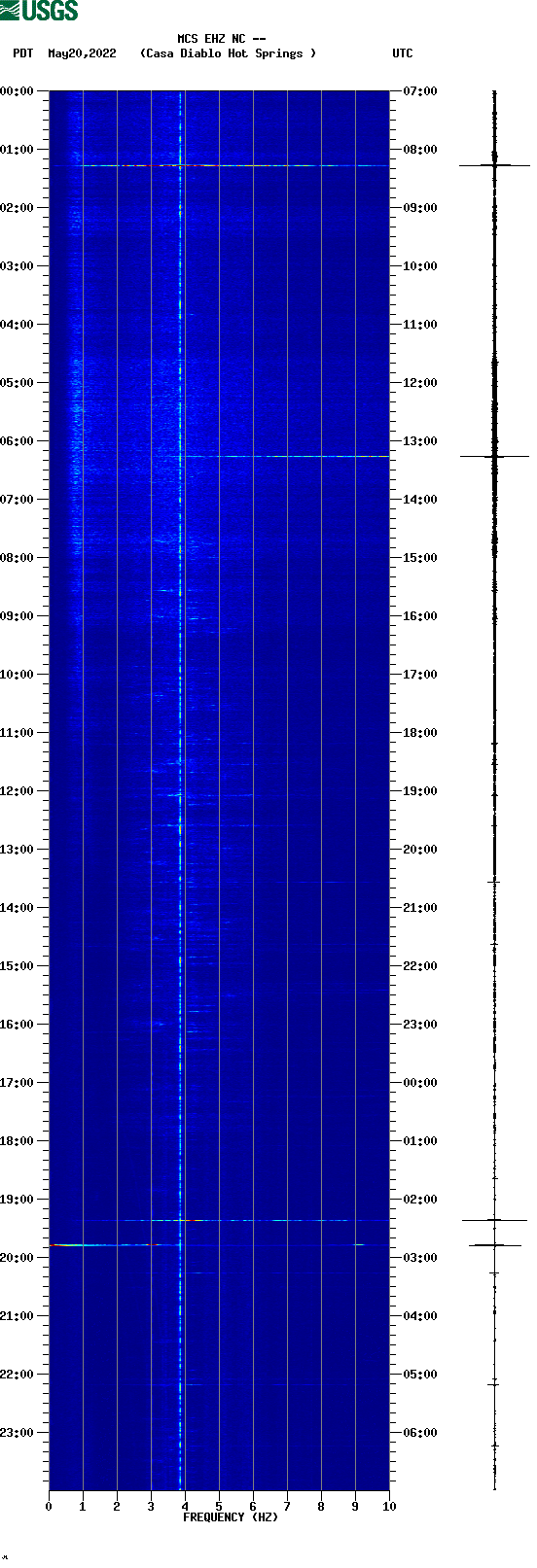Click the '10' frequency axis tick label
Image resolution: width=537 pixels, height=1568 pixels.
pyautogui.click(x=389, y=1507)
